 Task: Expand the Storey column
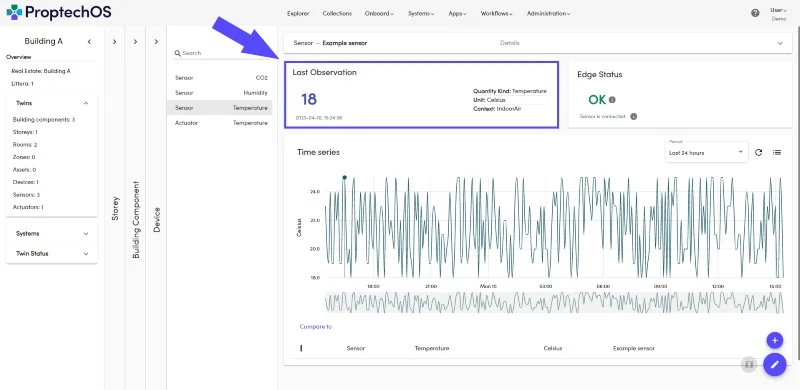(114, 41)
